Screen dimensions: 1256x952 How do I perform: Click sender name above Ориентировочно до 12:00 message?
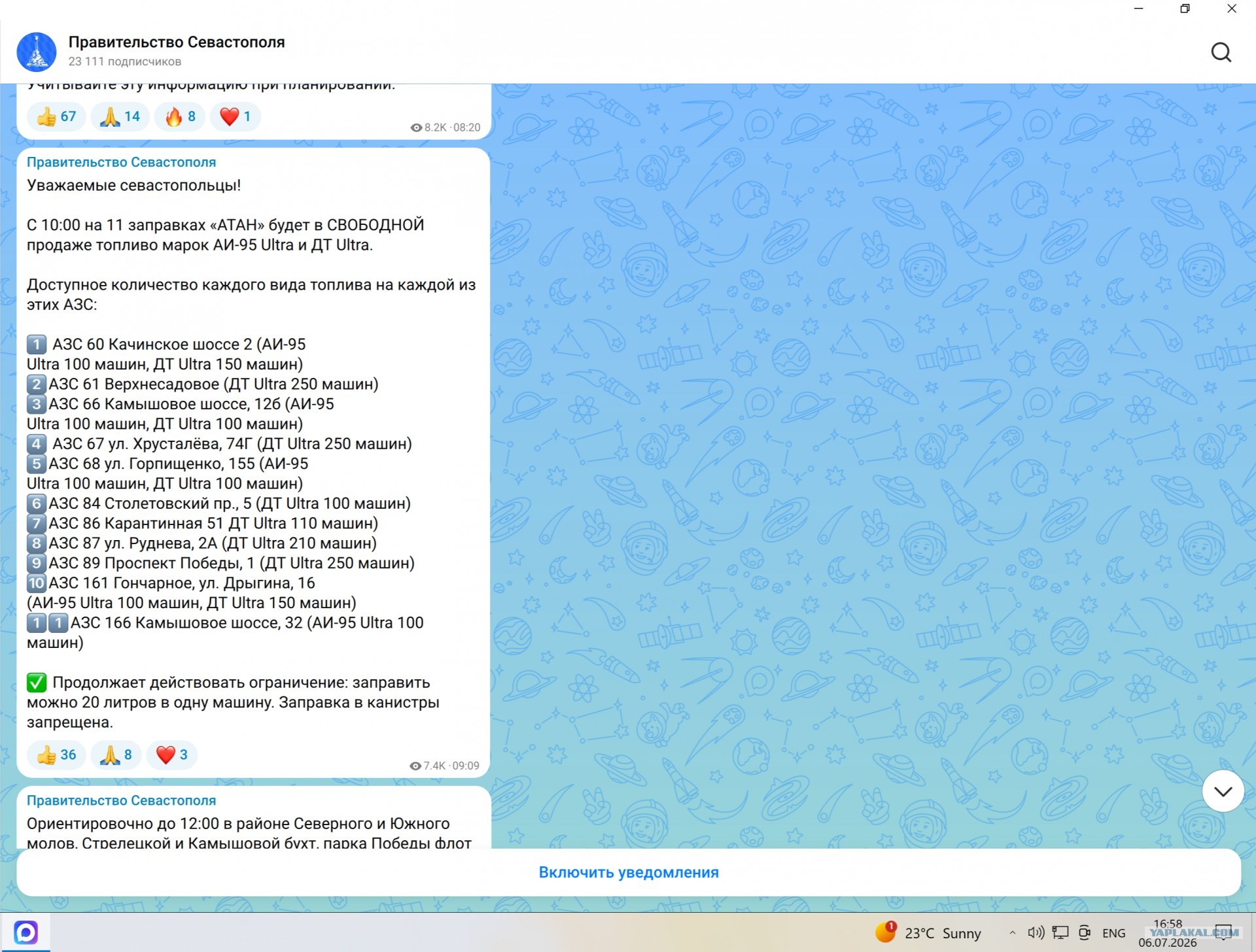tap(121, 800)
